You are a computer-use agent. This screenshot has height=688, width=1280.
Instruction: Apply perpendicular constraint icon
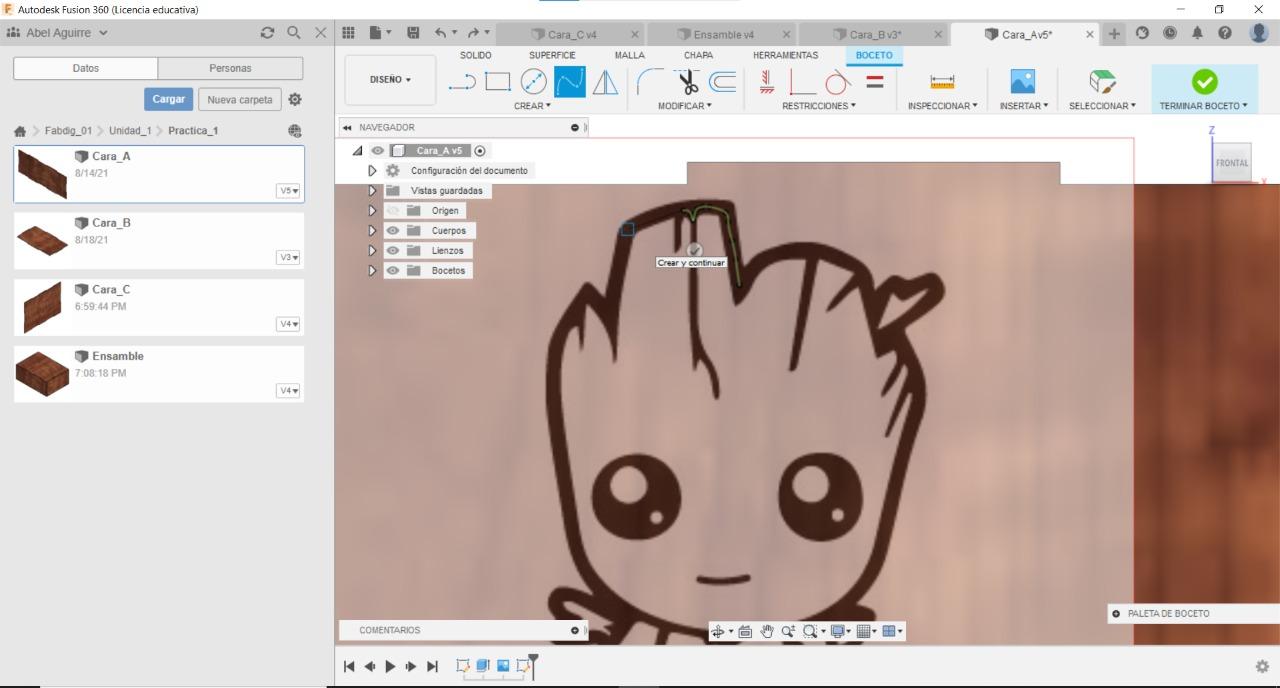(x=802, y=82)
